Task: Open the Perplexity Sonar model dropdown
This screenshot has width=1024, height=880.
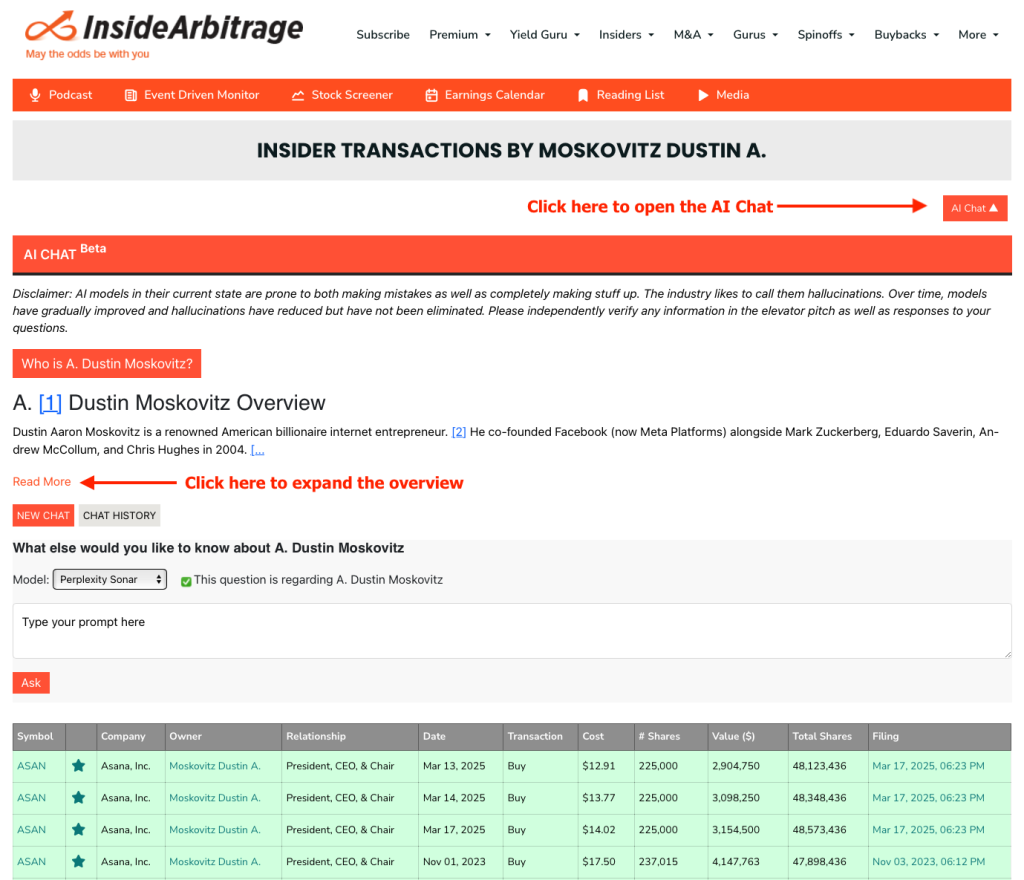Action: point(110,579)
